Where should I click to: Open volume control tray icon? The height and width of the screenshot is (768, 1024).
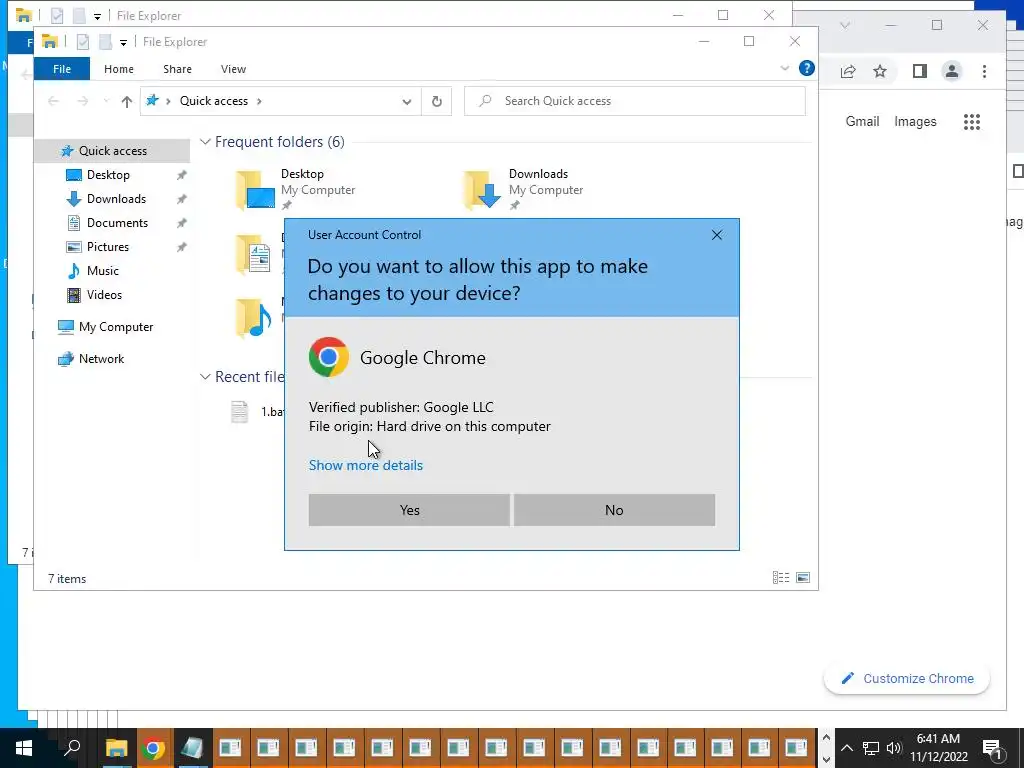894,748
